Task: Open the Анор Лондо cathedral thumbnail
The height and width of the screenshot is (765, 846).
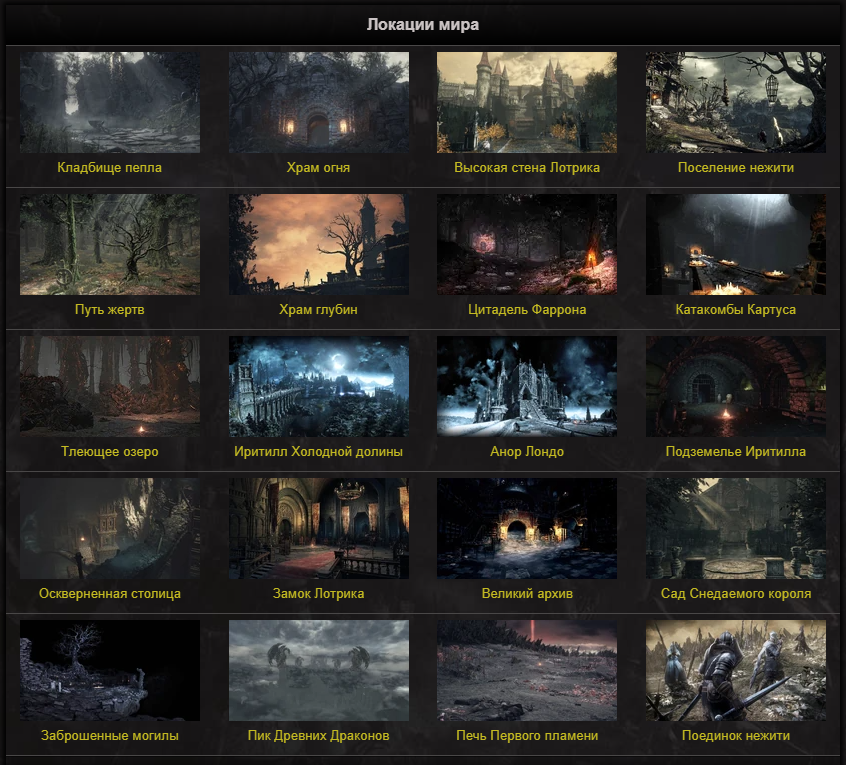Action: [527, 386]
